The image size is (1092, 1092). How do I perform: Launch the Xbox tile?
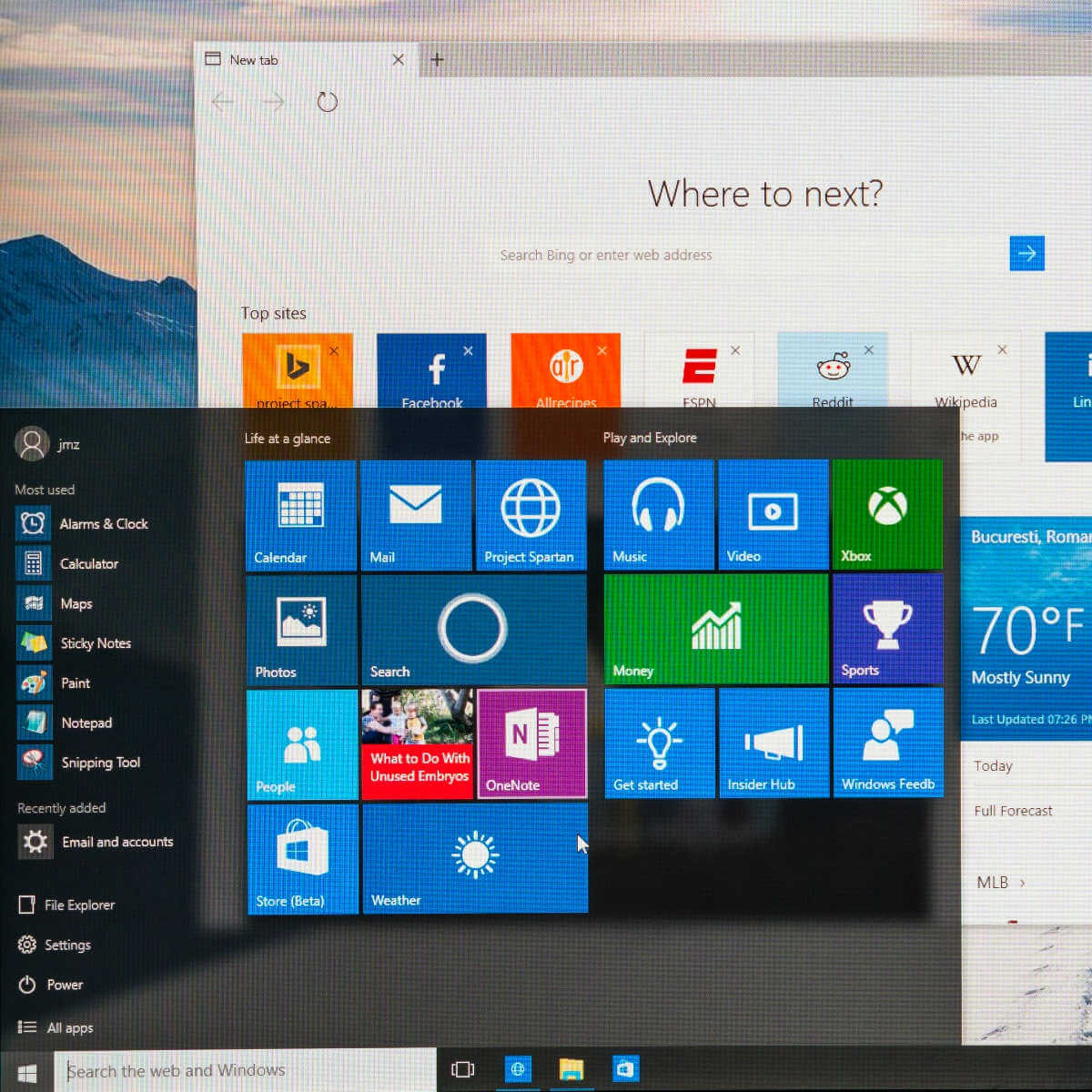[x=887, y=515]
